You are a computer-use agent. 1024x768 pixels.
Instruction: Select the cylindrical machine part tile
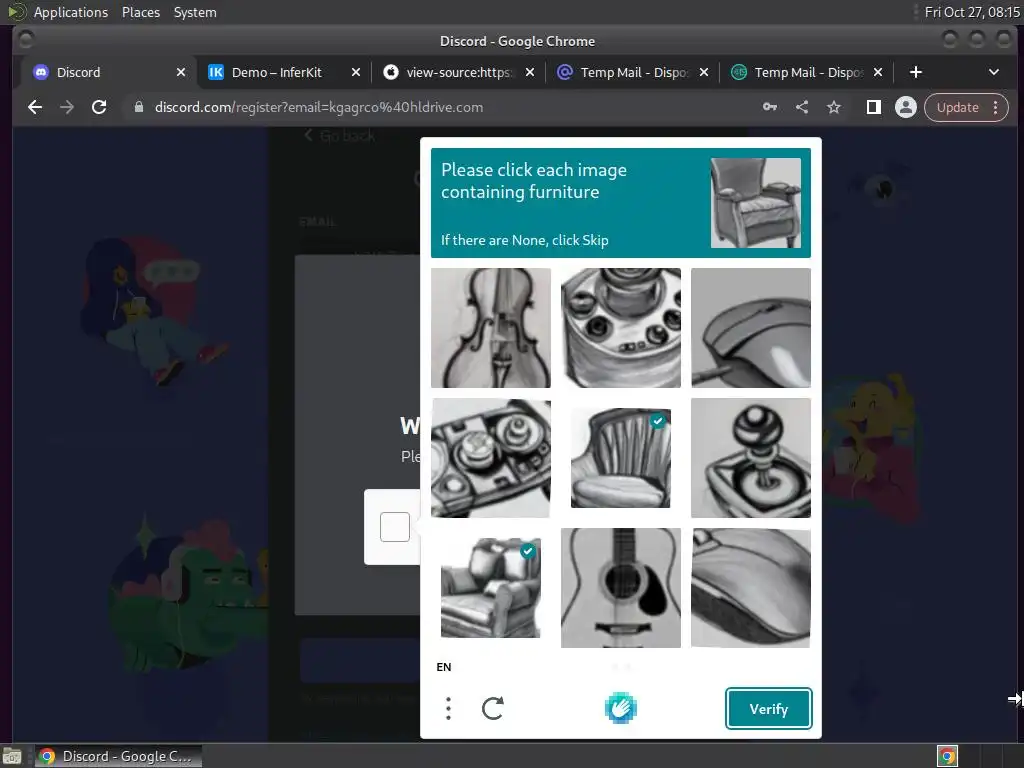[x=620, y=328]
